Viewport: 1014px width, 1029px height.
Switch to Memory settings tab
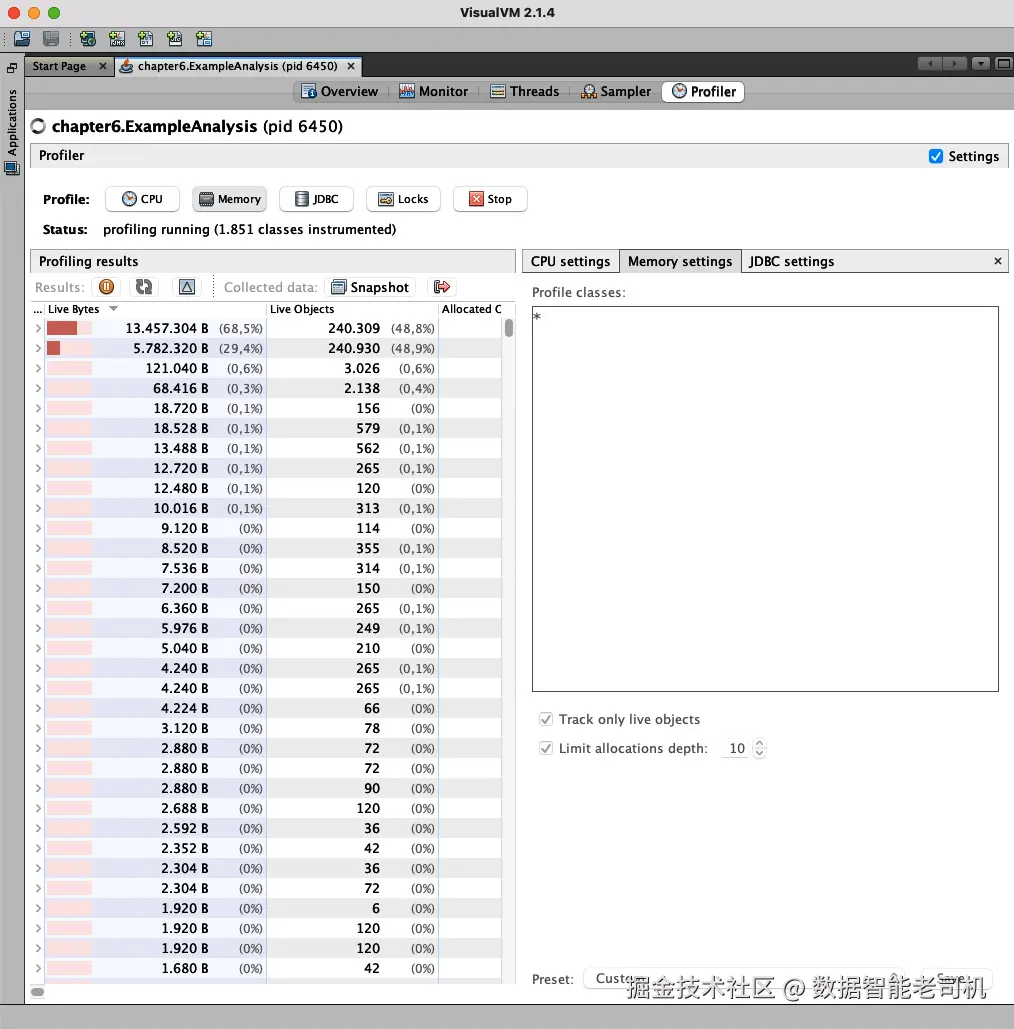tap(680, 261)
